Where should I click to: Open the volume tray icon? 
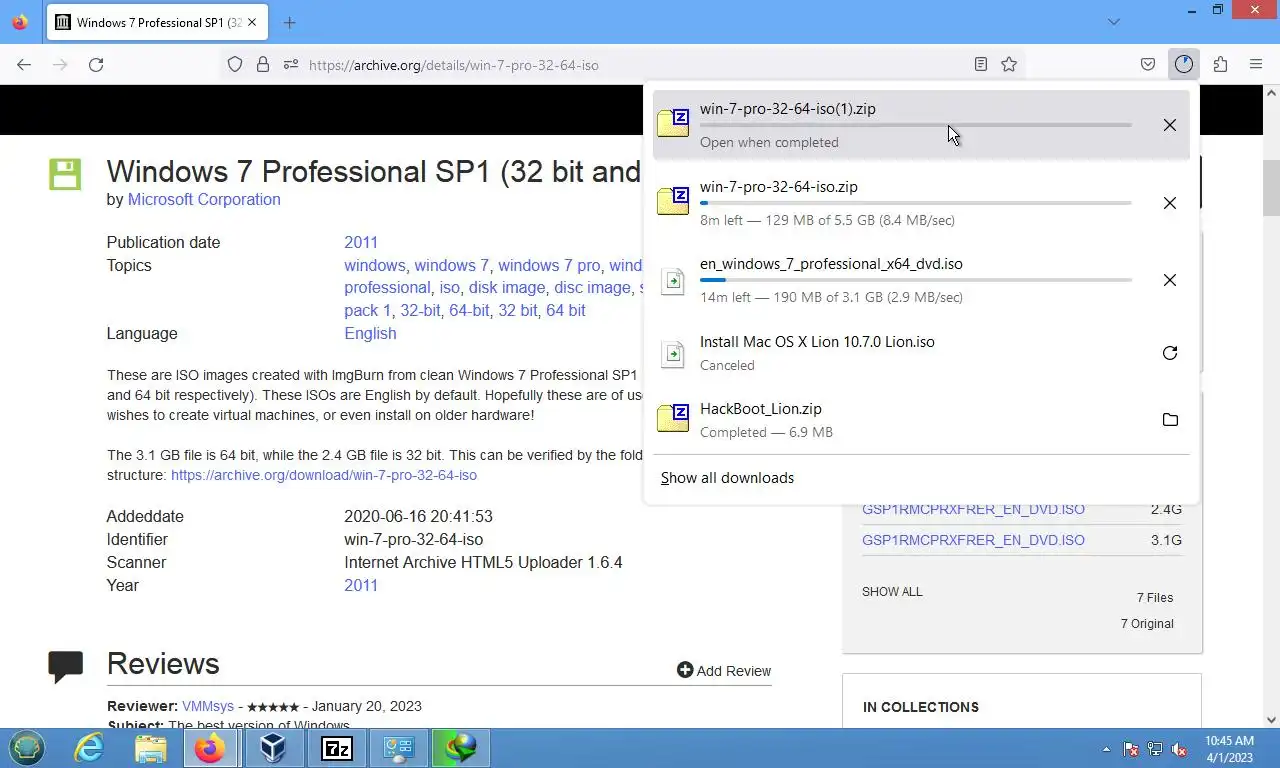click(1178, 749)
